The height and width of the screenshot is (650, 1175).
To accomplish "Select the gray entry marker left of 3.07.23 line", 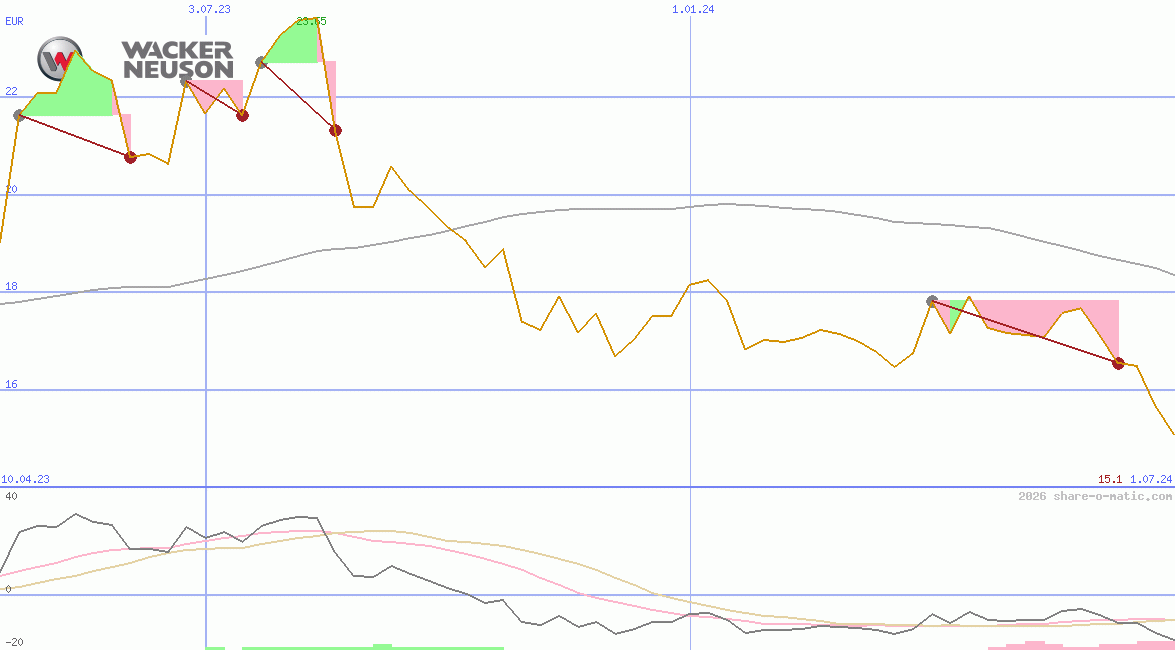I will (x=185, y=81).
